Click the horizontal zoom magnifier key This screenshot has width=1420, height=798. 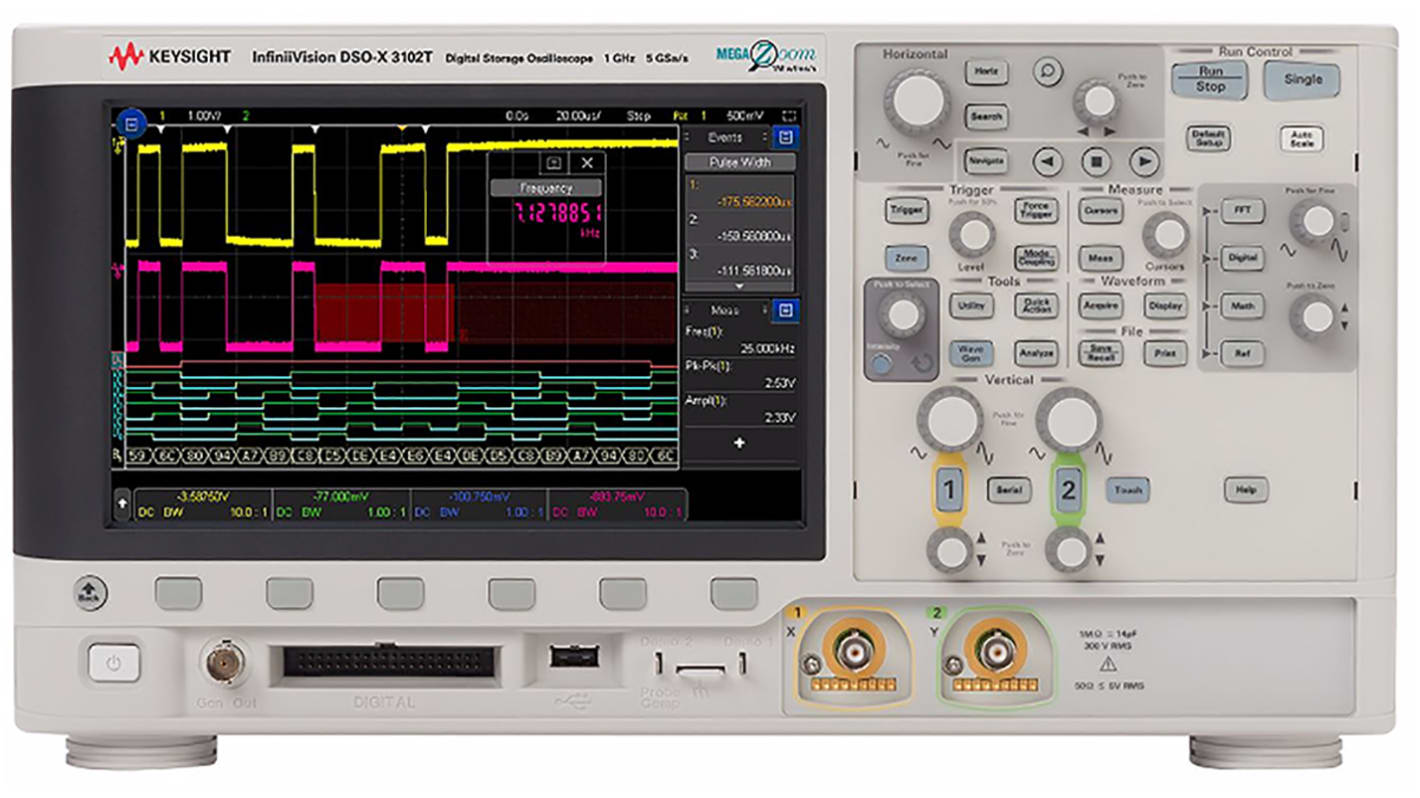pyautogui.click(x=1047, y=73)
